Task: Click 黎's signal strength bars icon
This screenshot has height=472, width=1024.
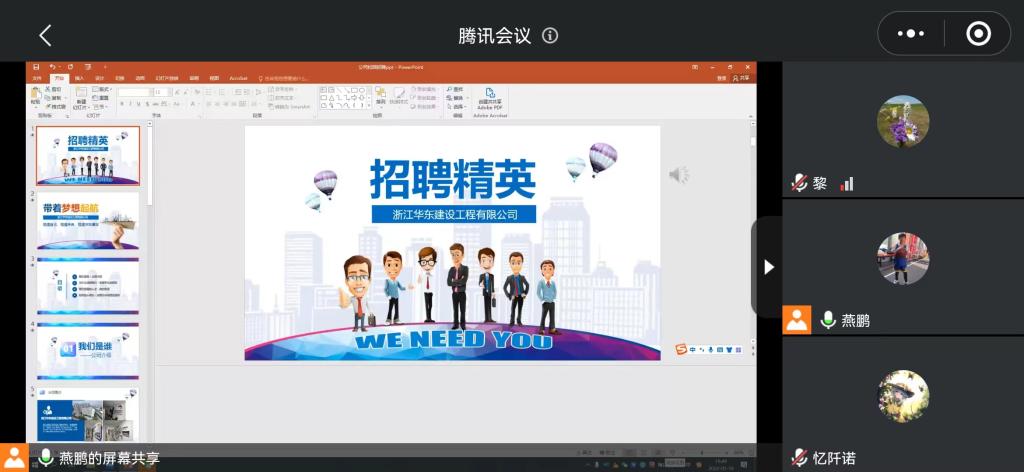Action: point(847,184)
